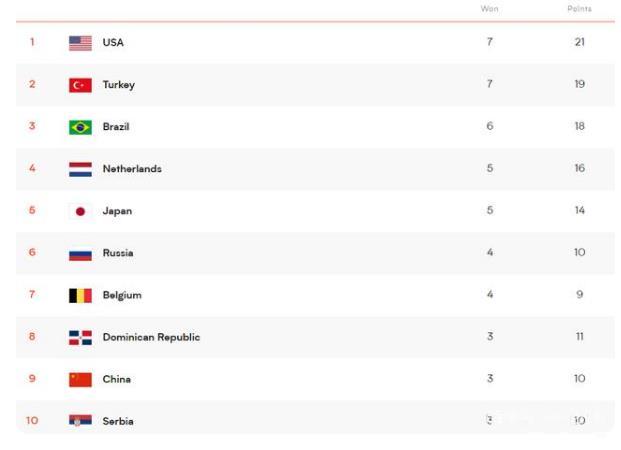Sort standings by Won column header

489,9
